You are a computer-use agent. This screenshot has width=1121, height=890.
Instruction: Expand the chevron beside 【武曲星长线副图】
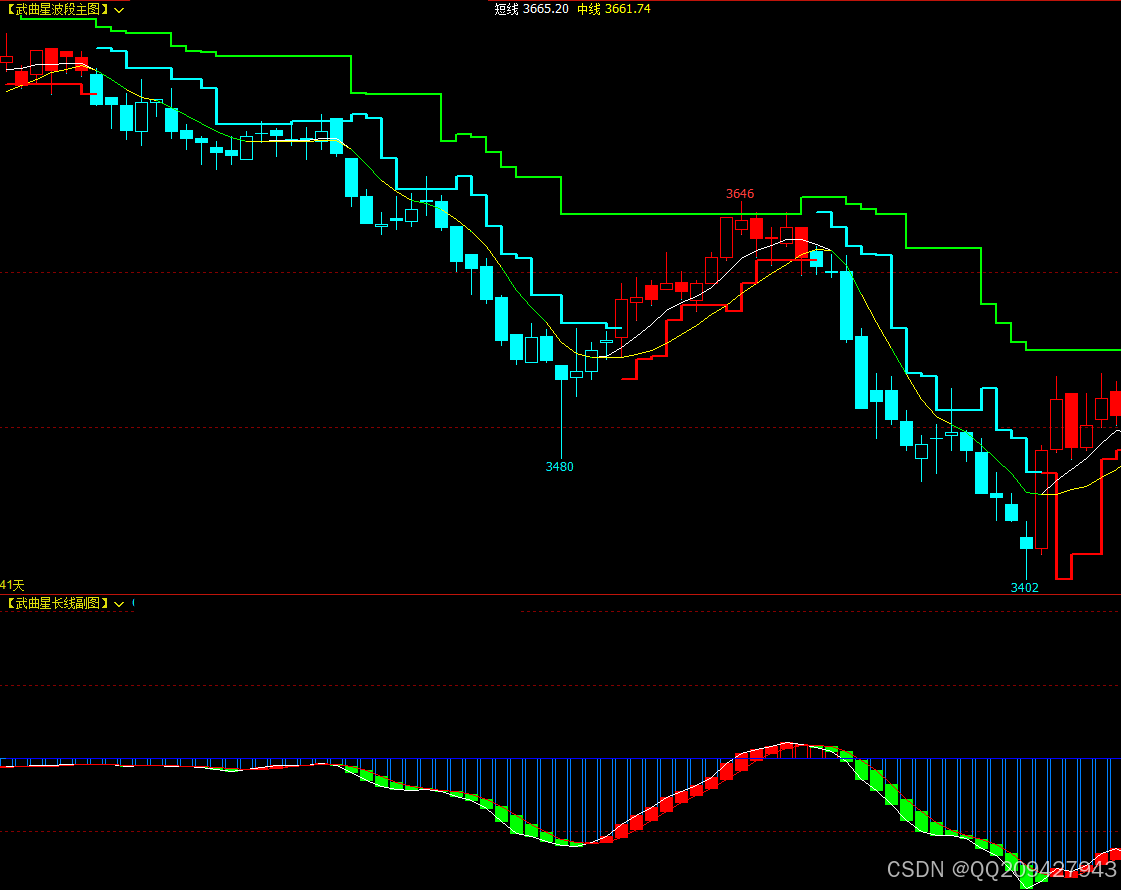pyautogui.click(x=119, y=605)
